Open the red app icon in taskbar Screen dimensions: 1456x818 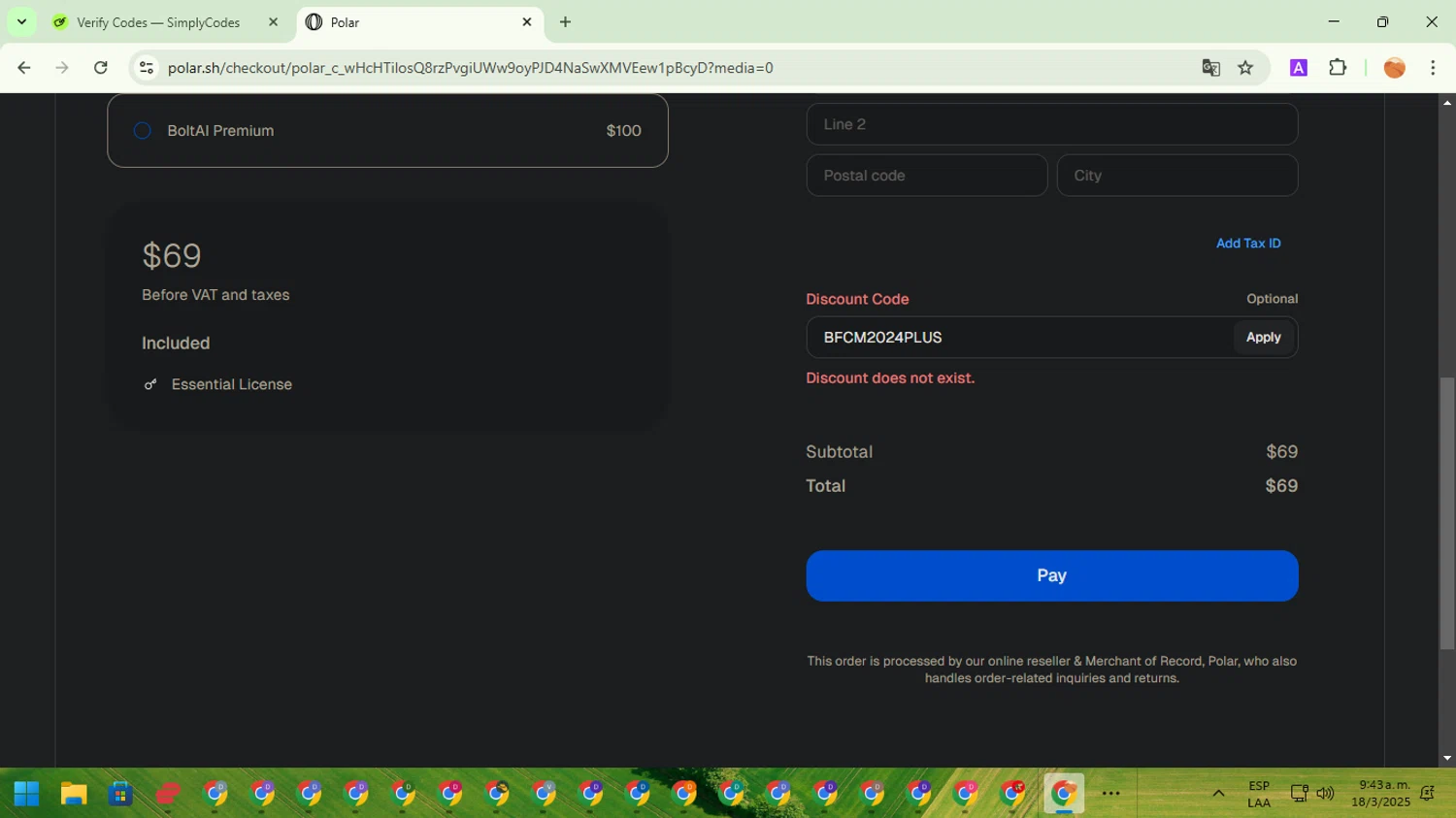click(168, 794)
